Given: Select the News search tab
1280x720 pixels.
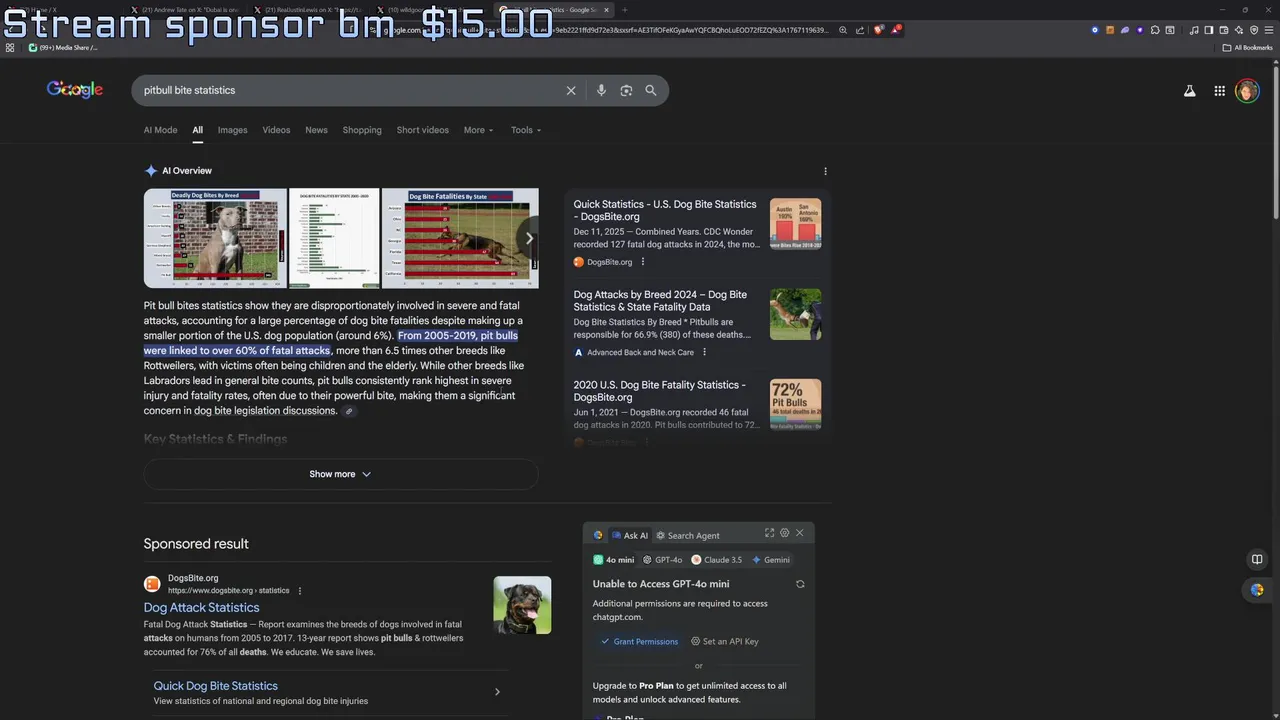Looking at the screenshot, I should [316, 130].
